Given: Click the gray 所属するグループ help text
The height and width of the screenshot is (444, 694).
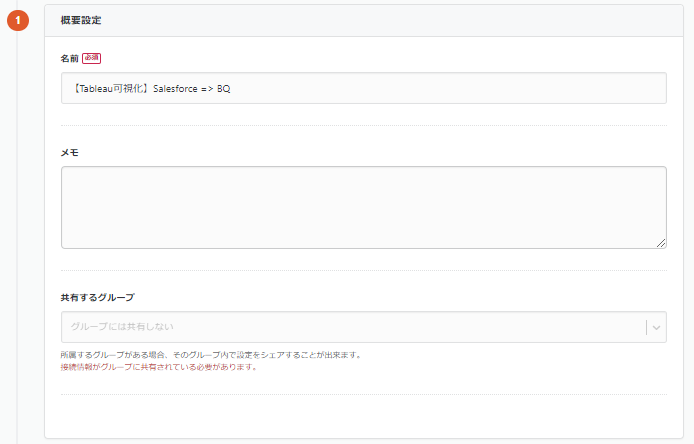Looking at the screenshot, I should coord(212,355).
